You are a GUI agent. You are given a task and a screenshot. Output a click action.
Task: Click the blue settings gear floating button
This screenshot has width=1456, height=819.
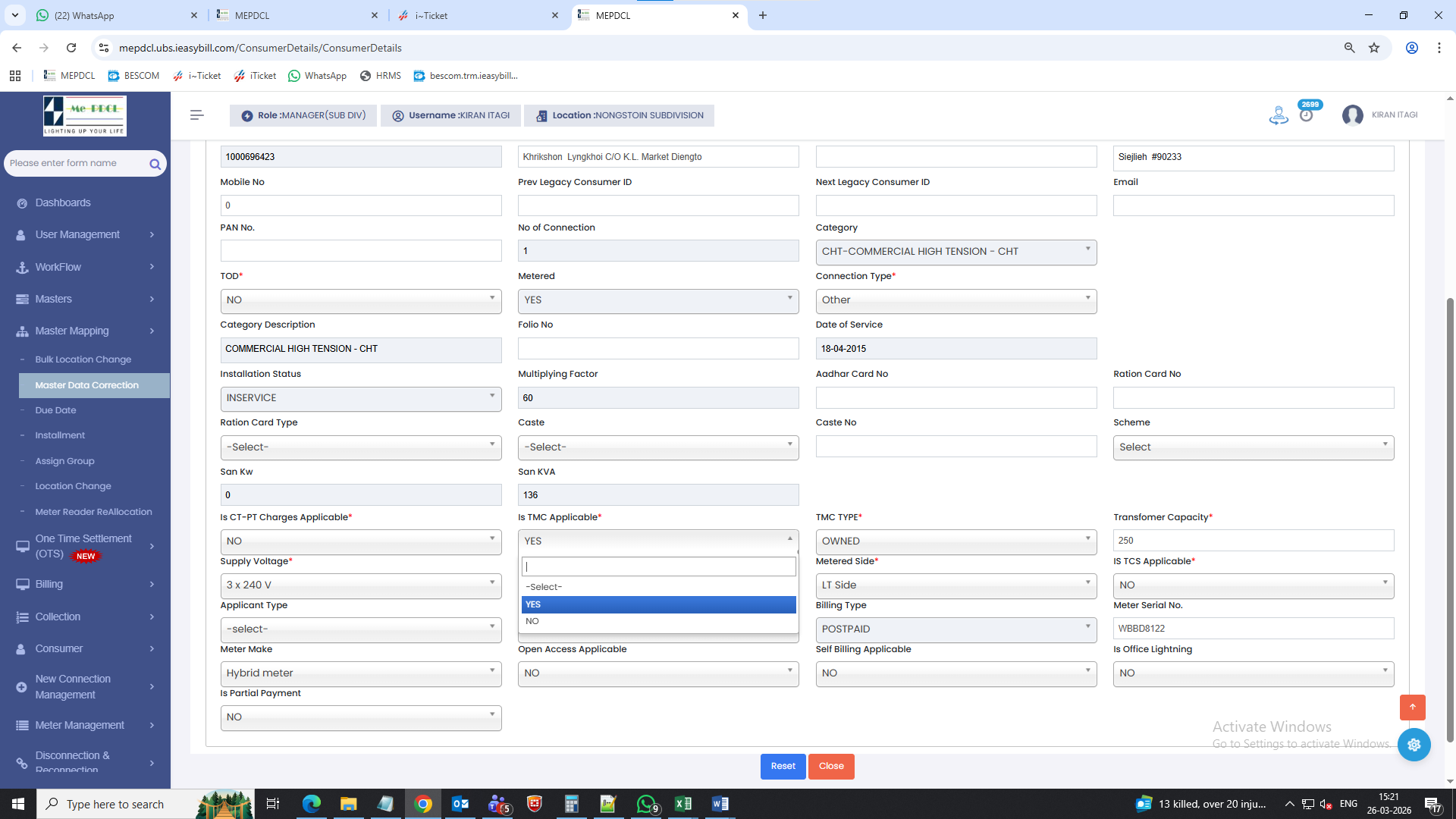pos(1414,745)
